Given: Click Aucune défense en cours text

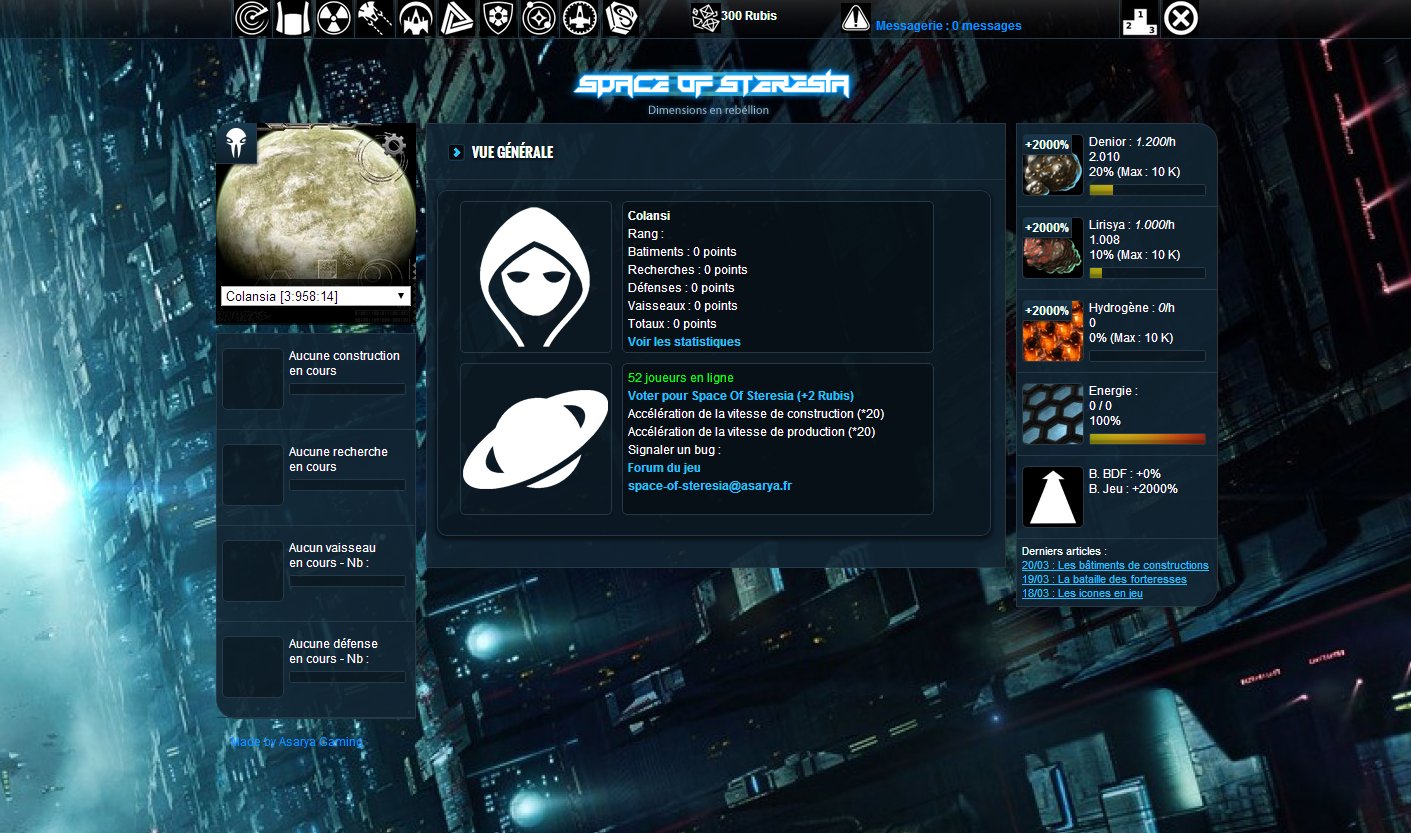Looking at the screenshot, I should (x=334, y=651).
